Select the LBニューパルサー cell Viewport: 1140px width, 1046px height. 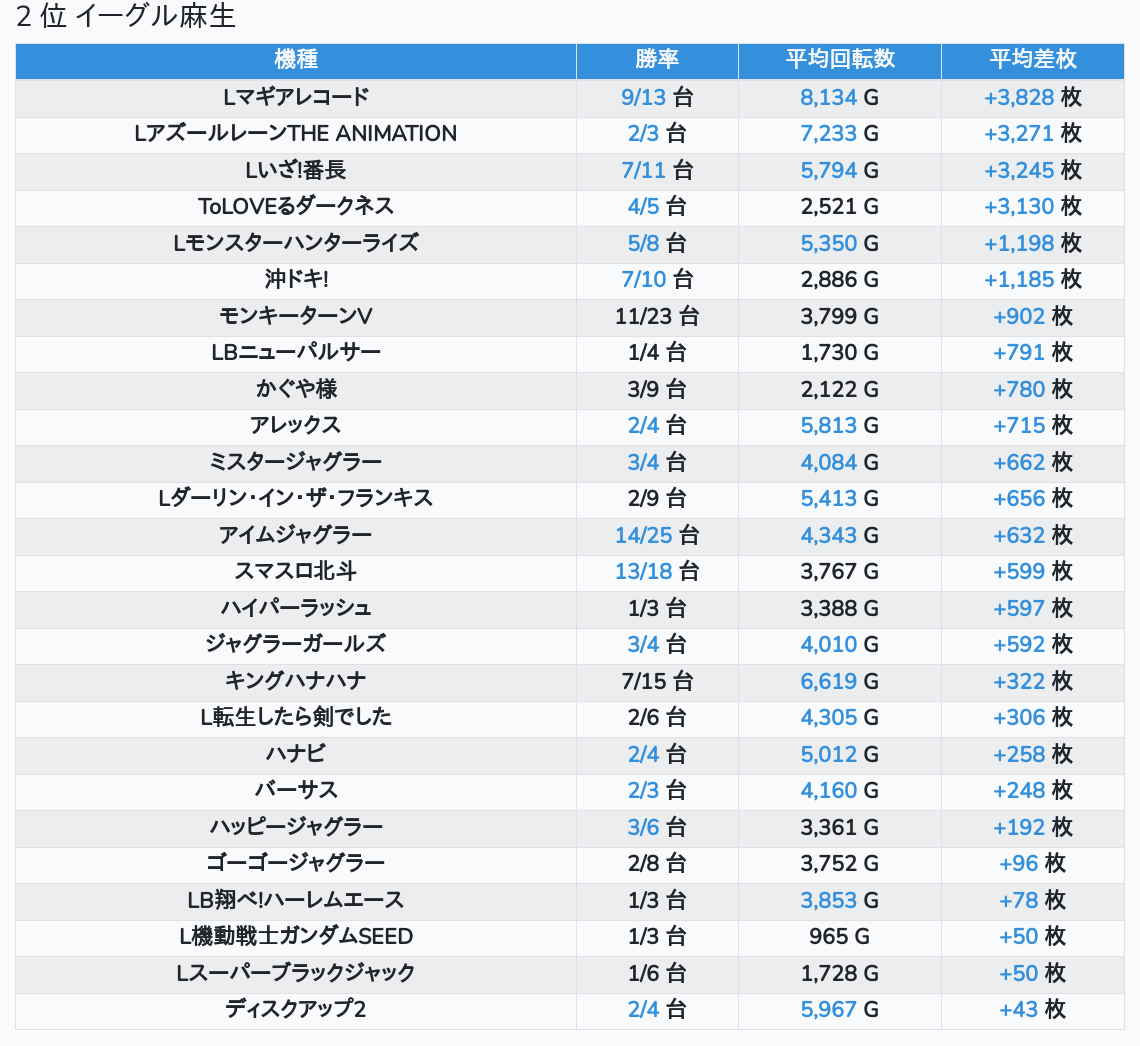pos(296,353)
